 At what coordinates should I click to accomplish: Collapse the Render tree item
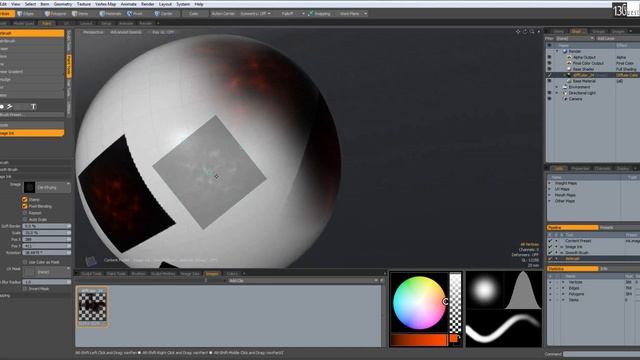click(x=557, y=51)
